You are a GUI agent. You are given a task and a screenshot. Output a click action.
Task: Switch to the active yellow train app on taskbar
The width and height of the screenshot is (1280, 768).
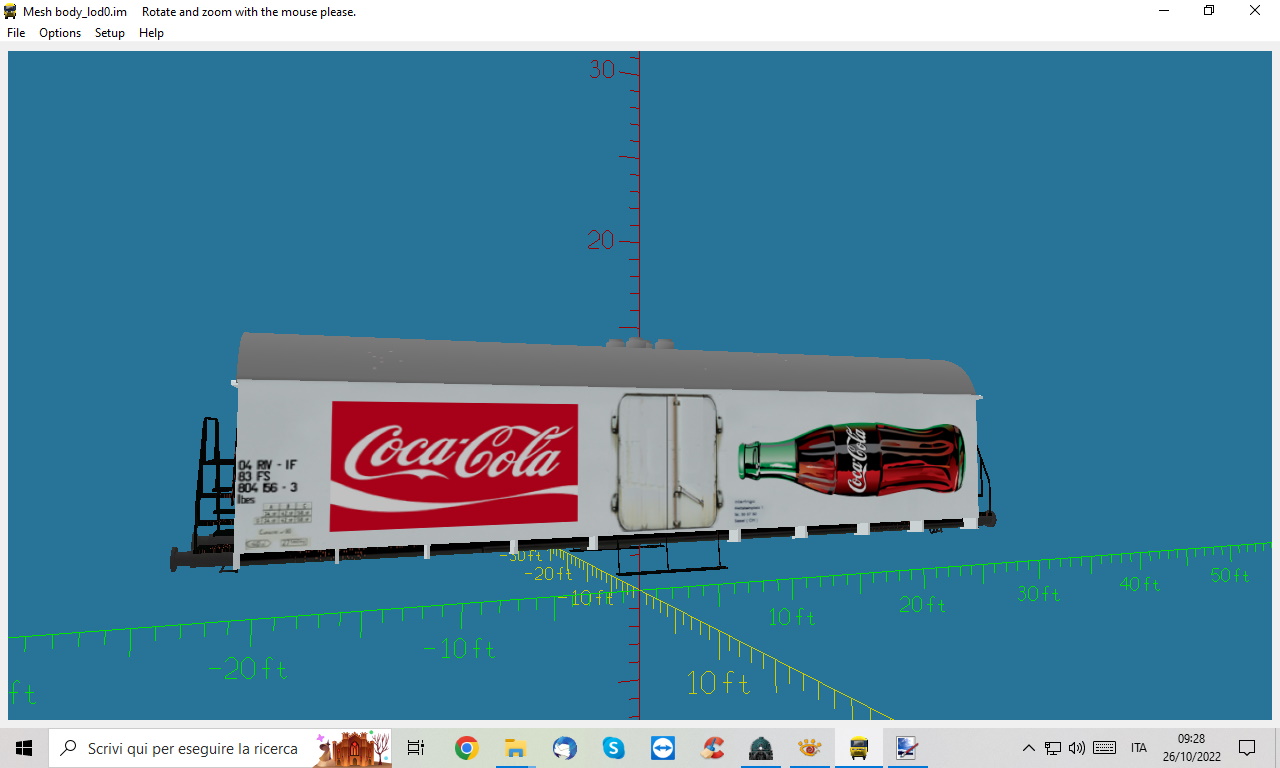coord(859,748)
